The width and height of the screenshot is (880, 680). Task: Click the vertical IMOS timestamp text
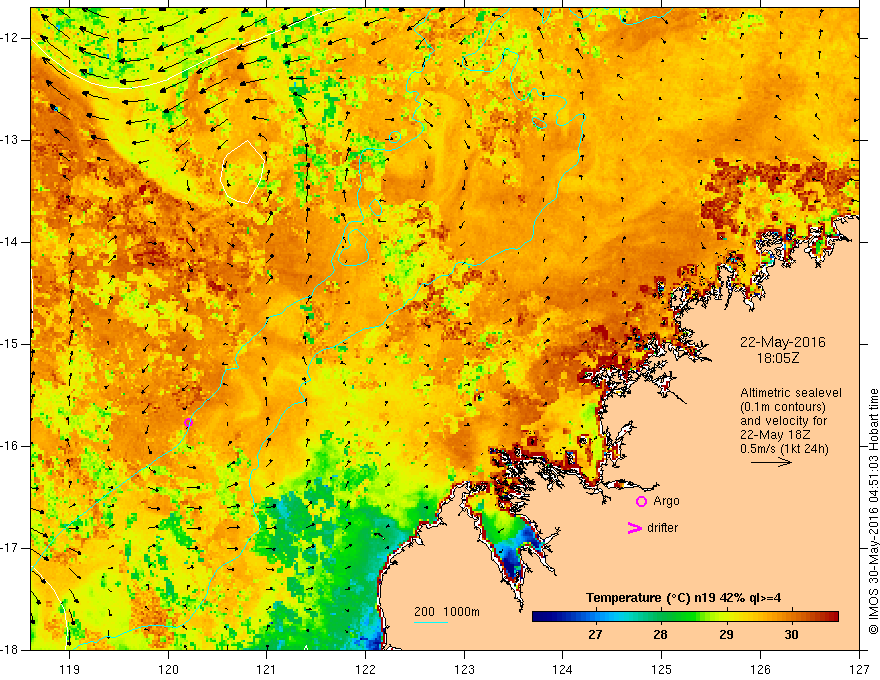tap(873, 511)
